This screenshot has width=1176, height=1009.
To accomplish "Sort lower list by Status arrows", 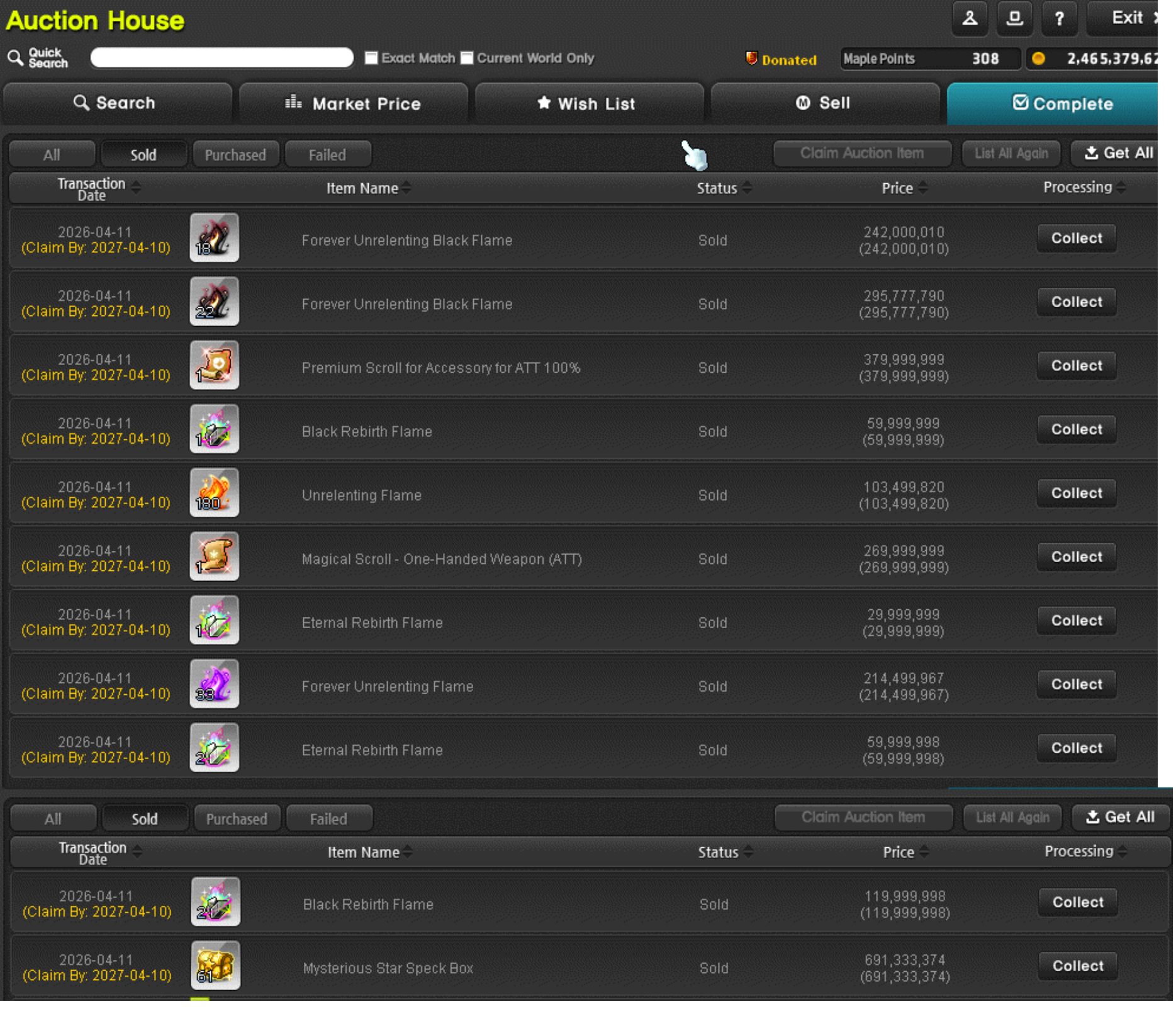I will tap(748, 852).
